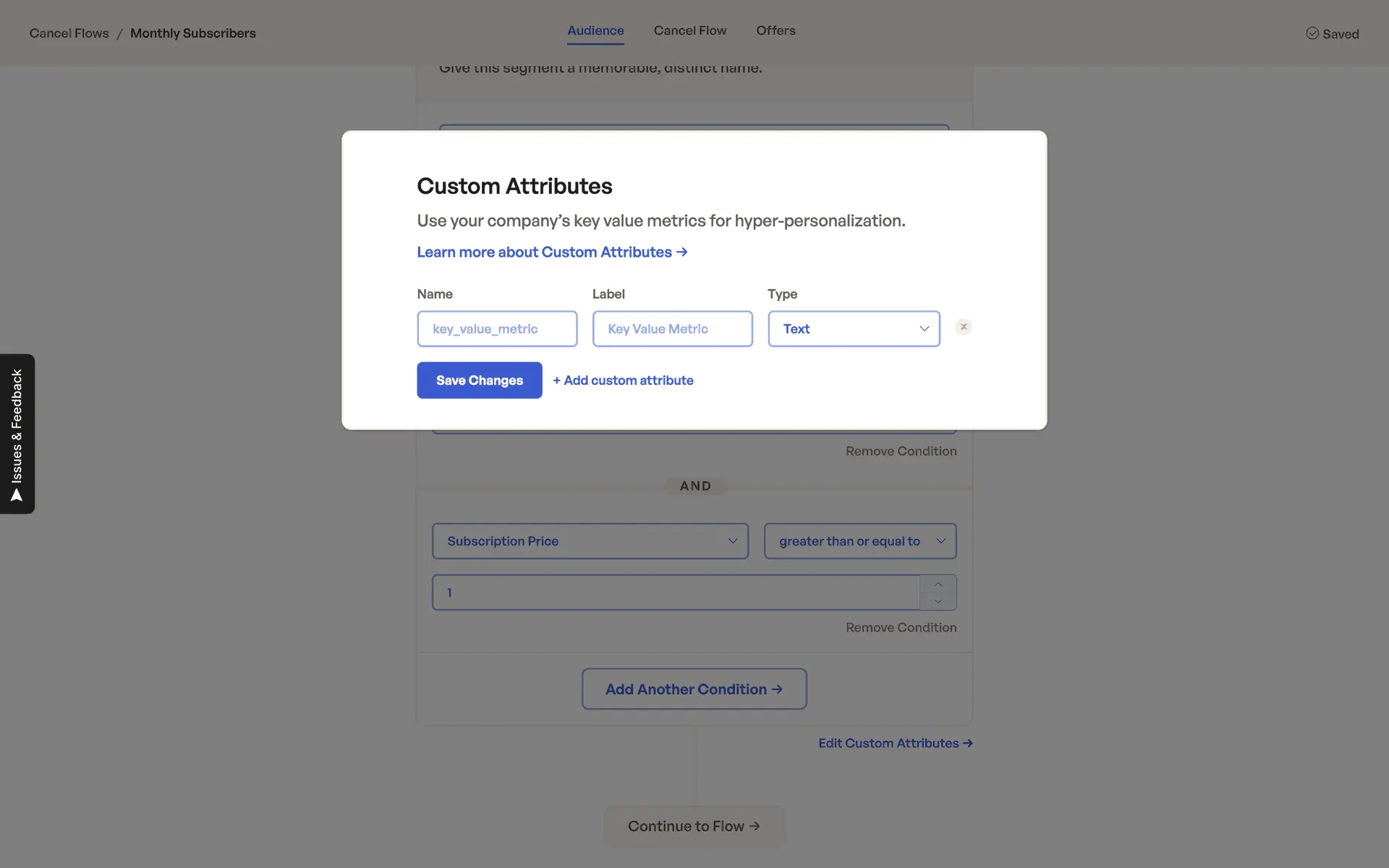1389x868 pixels.
Task: Open the 'greater than or equal to' dropdown
Action: (x=860, y=541)
